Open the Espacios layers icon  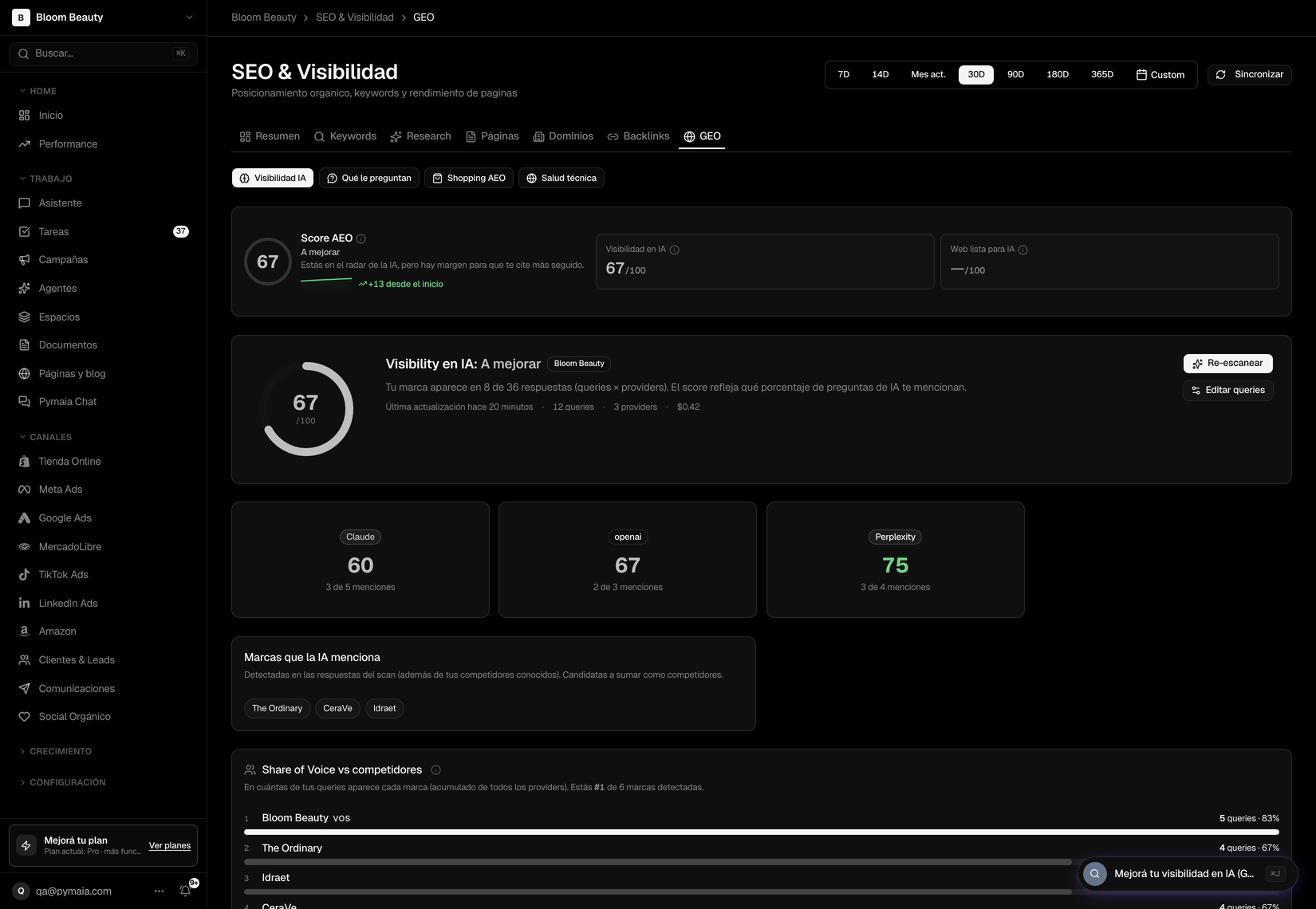pyautogui.click(x=24, y=317)
